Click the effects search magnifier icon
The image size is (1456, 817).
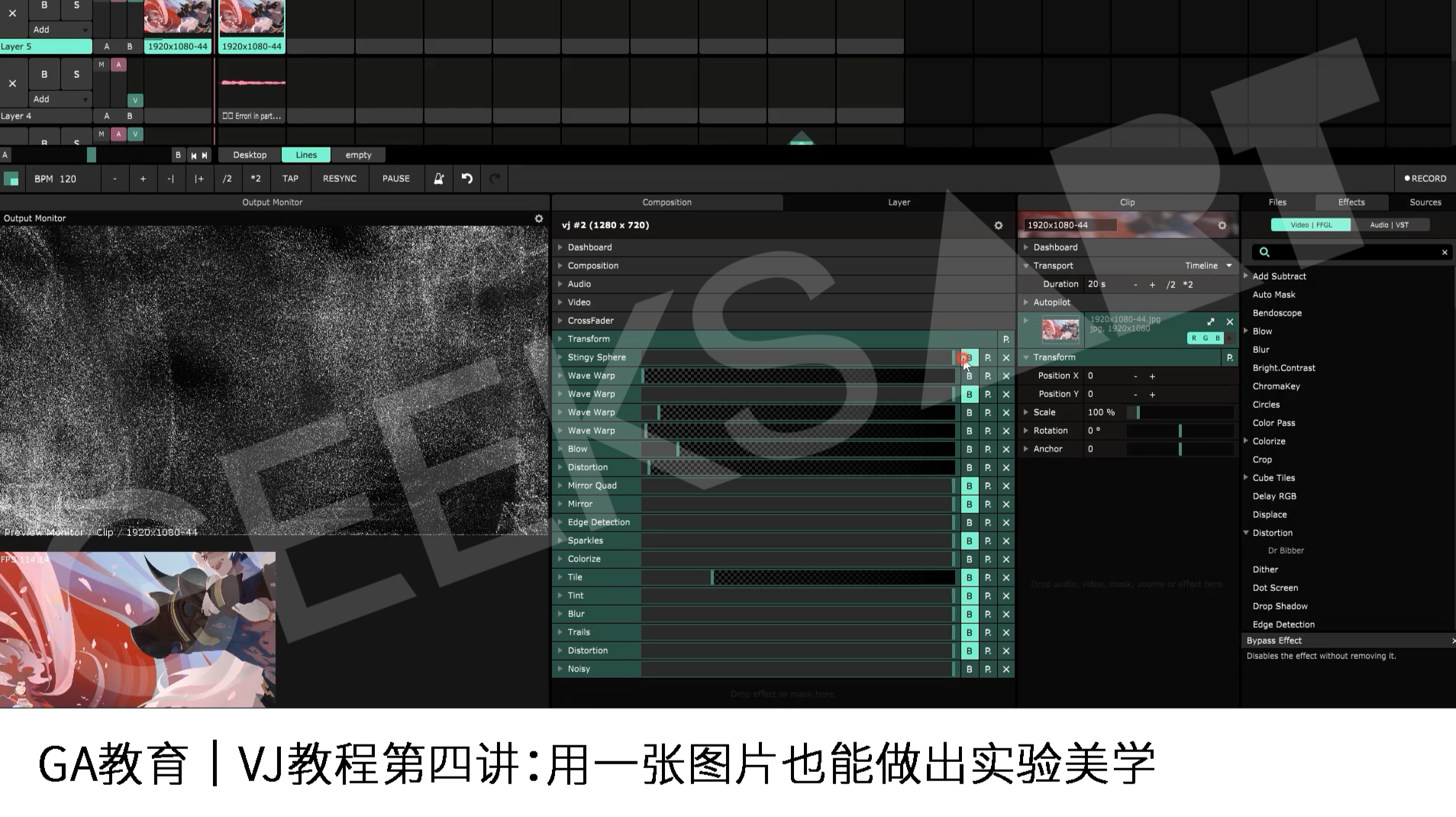[x=1264, y=252]
